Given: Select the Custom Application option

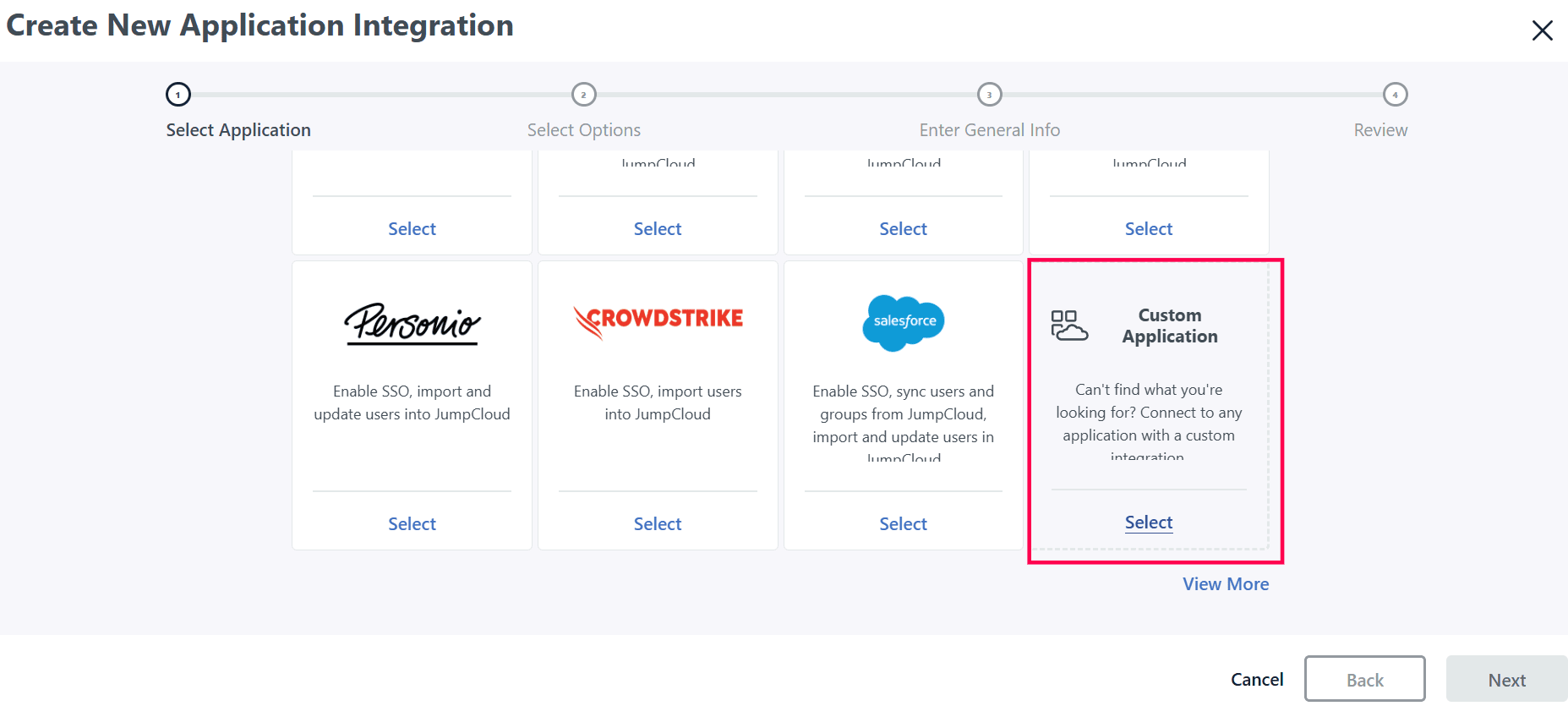Looking at the screenshot, I should (1149, 523).
